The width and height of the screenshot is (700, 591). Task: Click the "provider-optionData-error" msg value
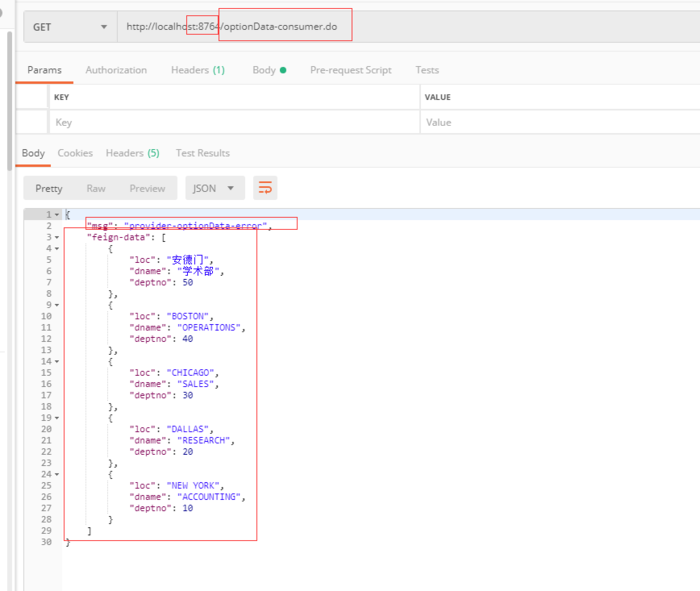(x=196, y=226)
